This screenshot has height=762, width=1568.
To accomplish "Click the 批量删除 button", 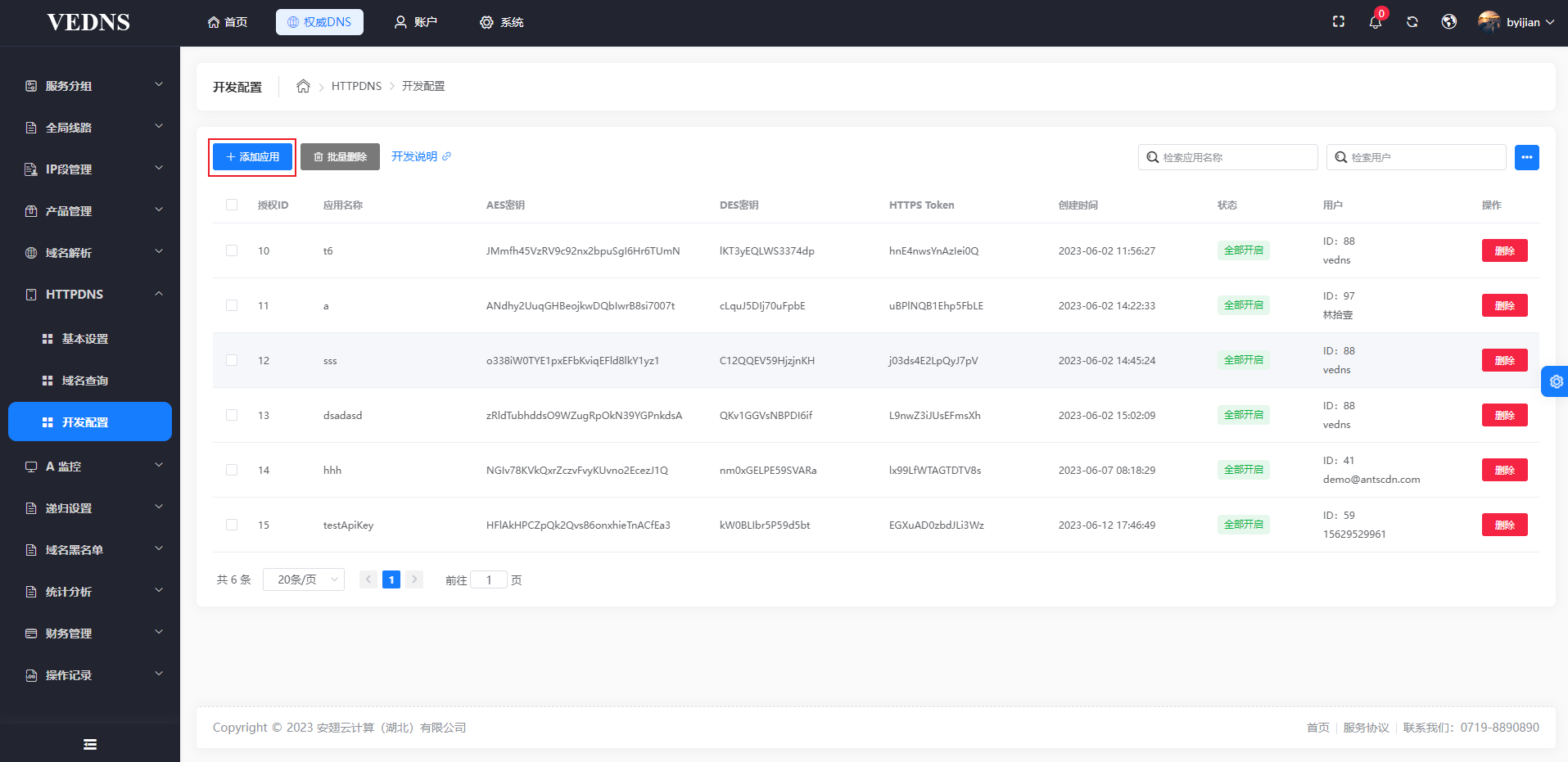I will coord(340,157).
